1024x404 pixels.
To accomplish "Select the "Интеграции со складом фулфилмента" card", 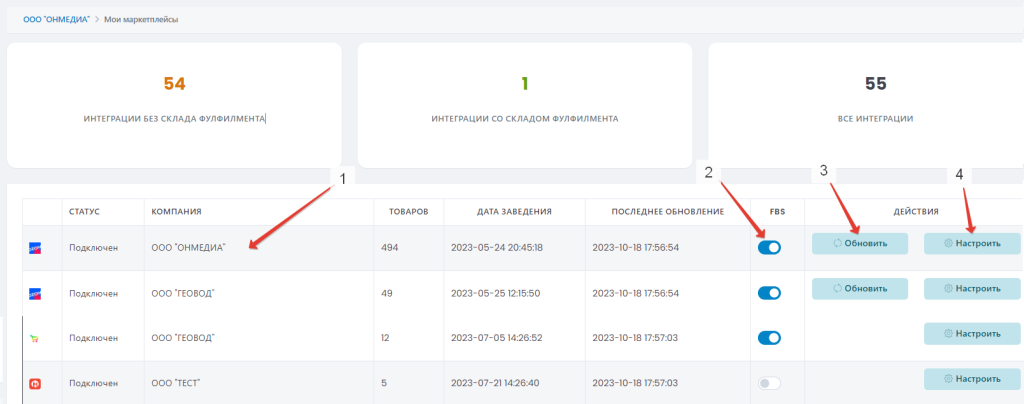I will point(524,105).
